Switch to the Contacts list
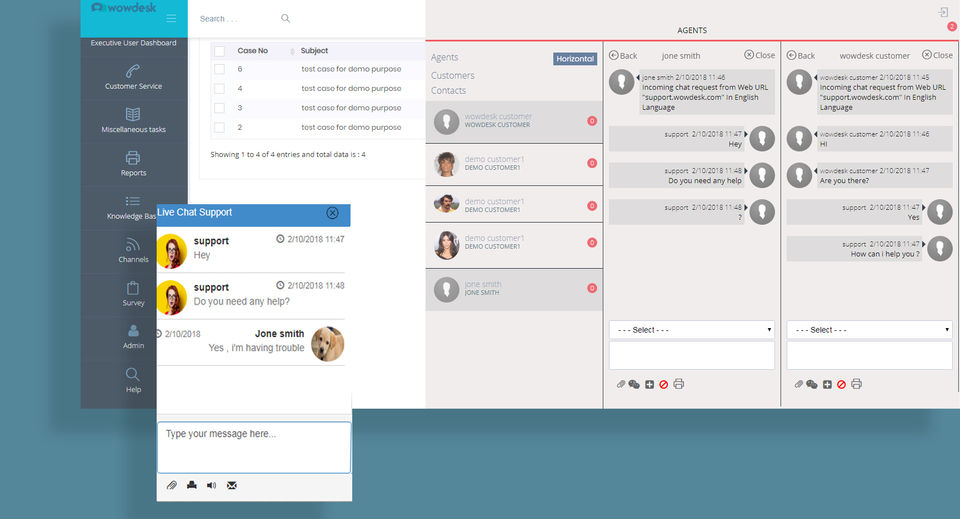This screenshot has height=519, width=960. point(448,91)
